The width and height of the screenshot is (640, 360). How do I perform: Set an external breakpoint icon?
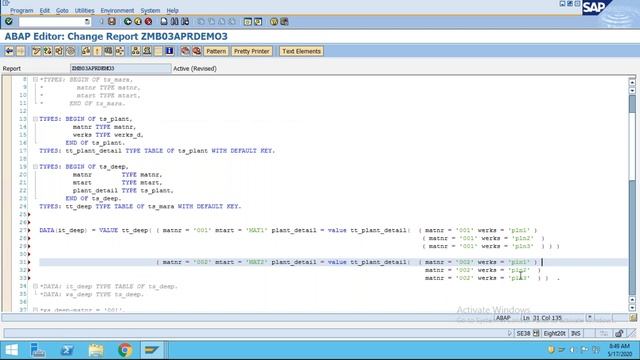tap(196, 51)
